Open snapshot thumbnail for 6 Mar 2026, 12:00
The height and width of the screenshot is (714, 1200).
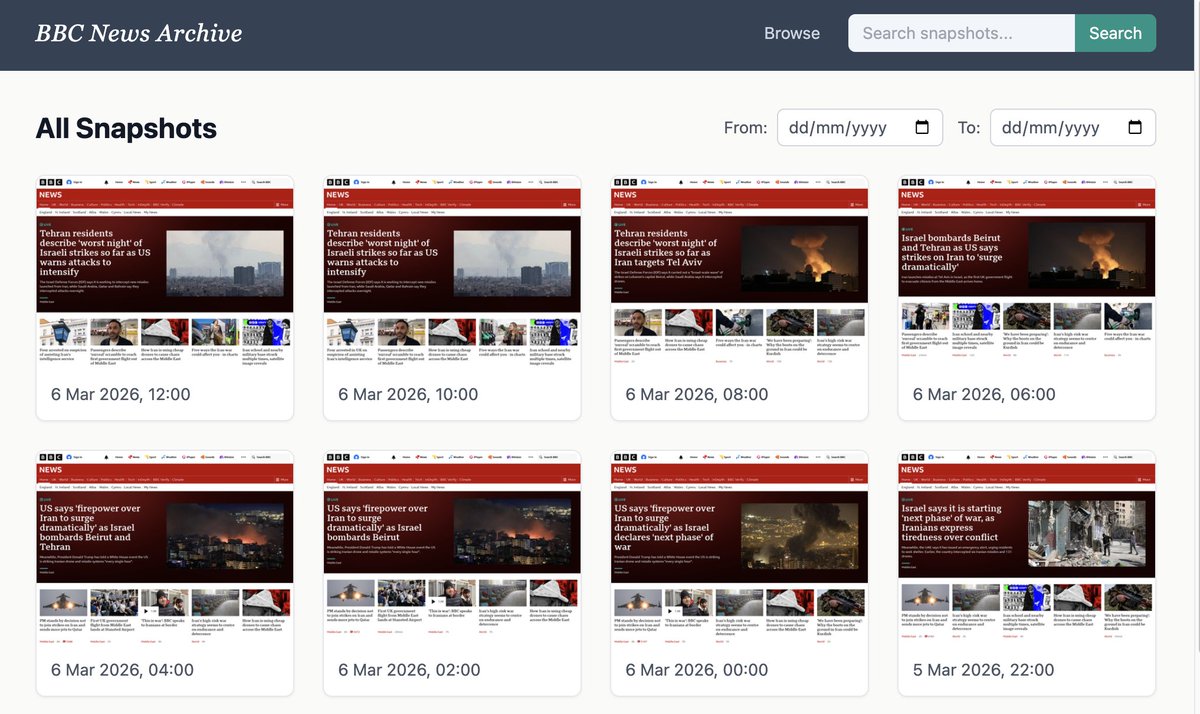(165, 272)
